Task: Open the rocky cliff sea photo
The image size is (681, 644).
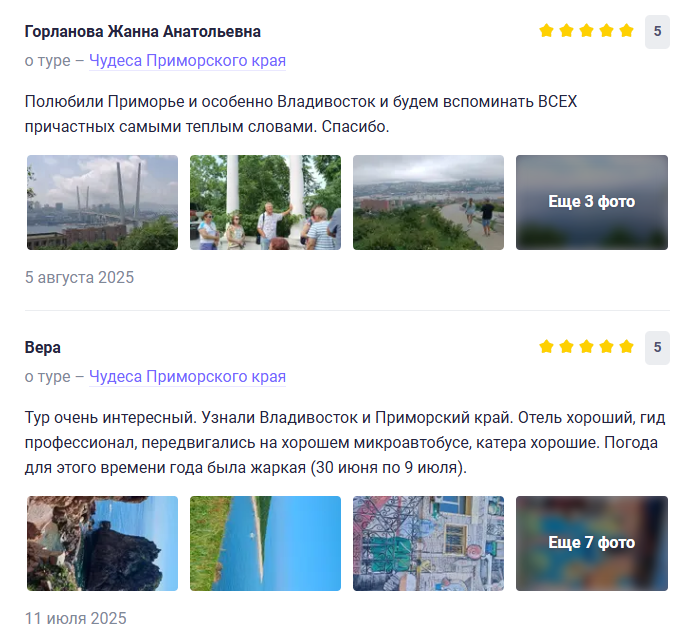Action: tap(102, 543)
